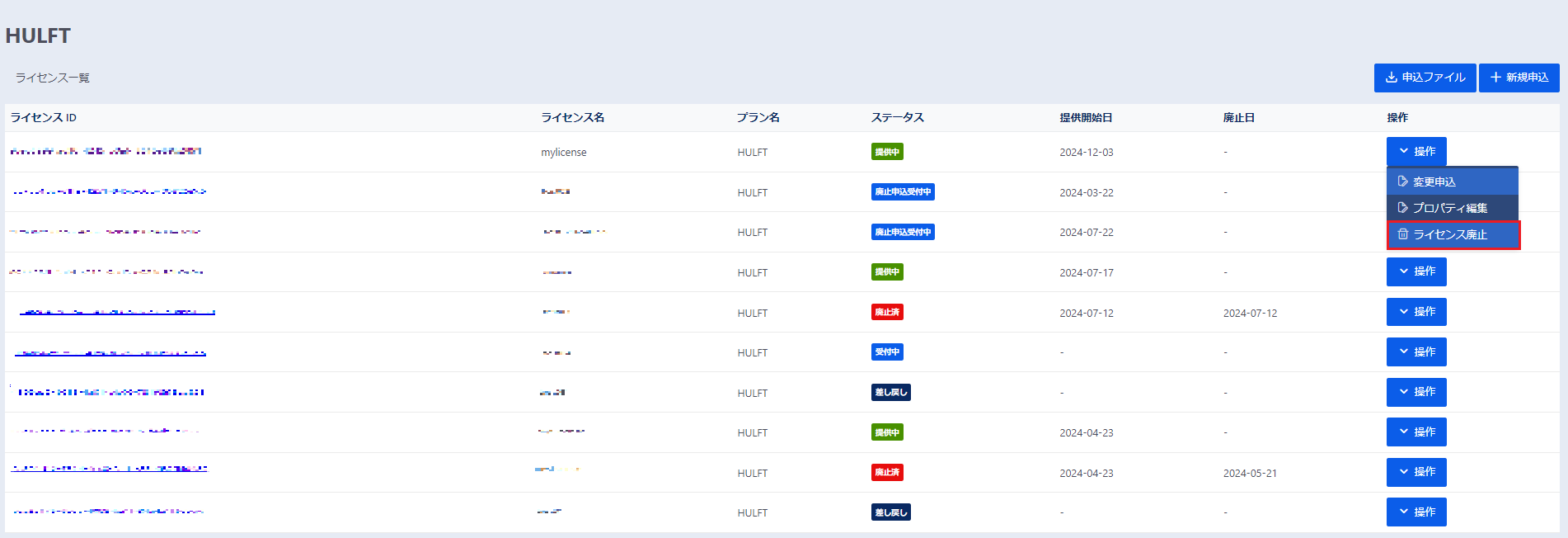This screenshot has width=1568, height=538.
Task: Click 廃止済 badge in row abolished 2024-05-21
Action: (x=887, y=473)
